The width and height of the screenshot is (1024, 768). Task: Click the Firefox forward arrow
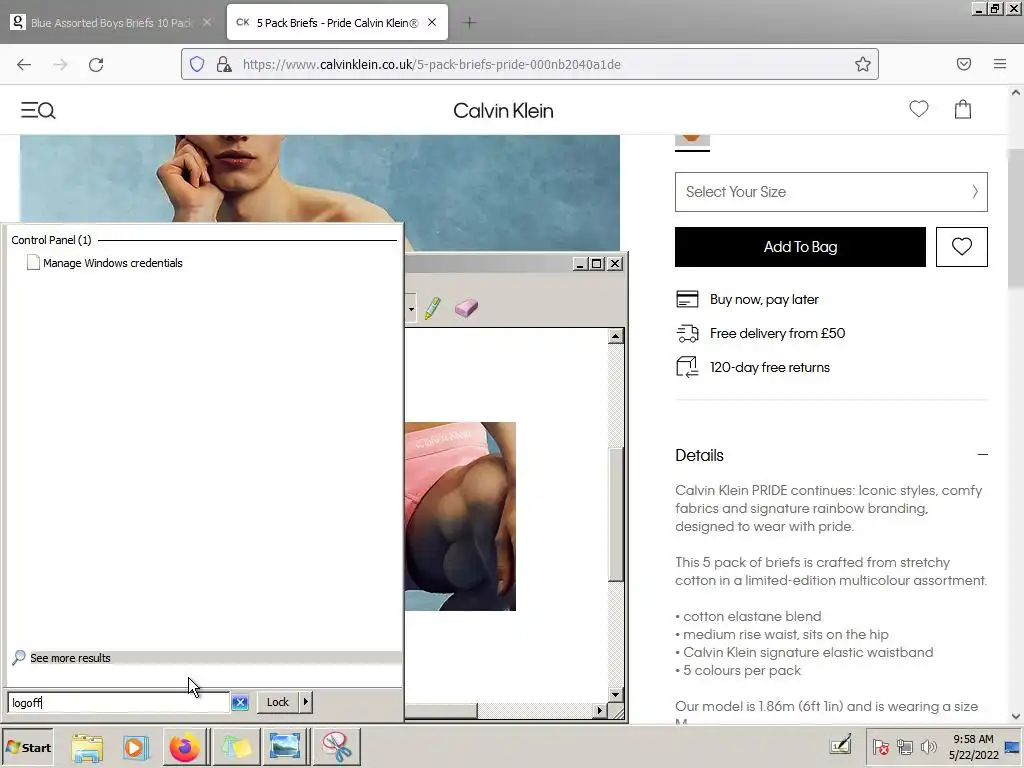tap(60, 65)
